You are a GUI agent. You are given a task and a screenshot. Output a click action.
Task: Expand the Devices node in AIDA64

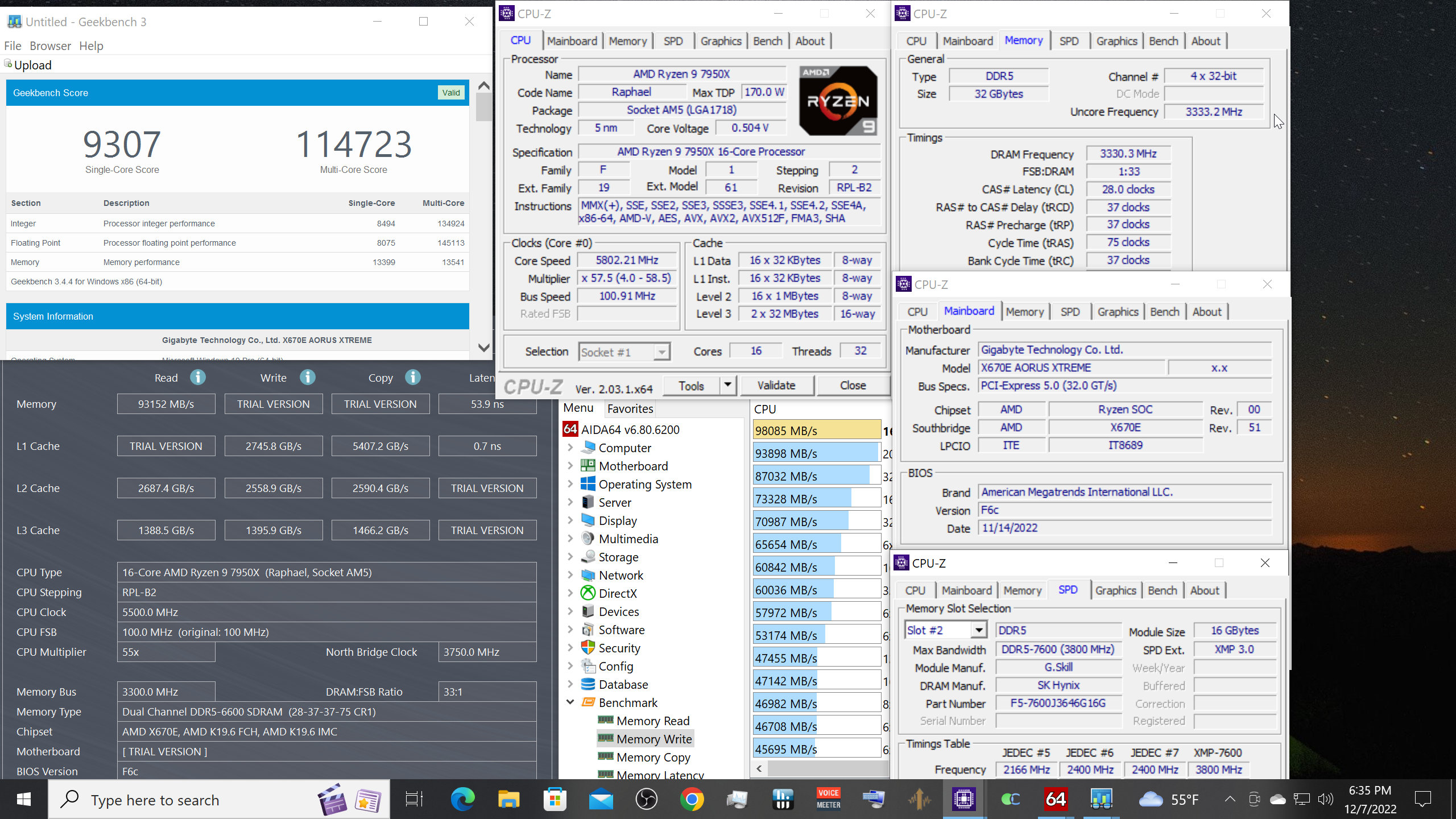coord(570,611)
